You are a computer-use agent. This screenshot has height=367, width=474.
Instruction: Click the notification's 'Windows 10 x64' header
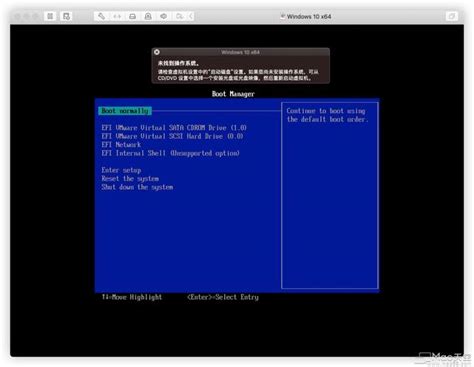[240, 52]
